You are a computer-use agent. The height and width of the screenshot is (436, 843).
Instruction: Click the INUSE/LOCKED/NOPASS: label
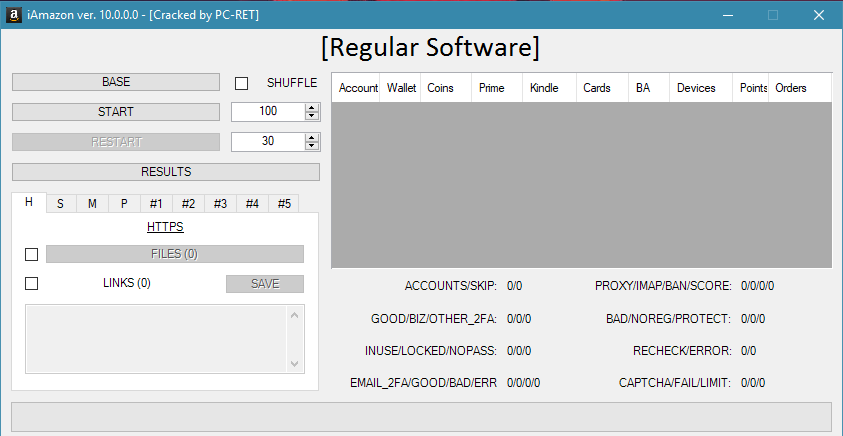click(x=431, y=351)
